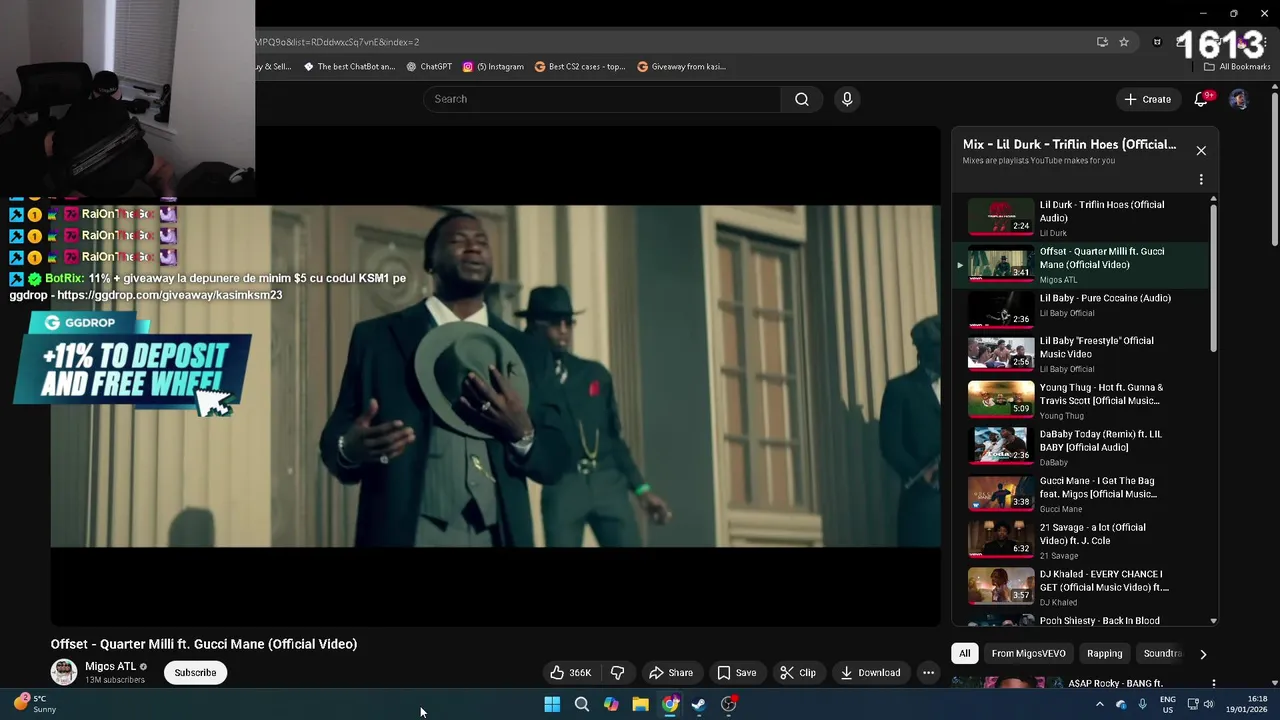Select the Soundtracks filter chip
This screenshot has height=720, width=1280.
[1162, 654]
